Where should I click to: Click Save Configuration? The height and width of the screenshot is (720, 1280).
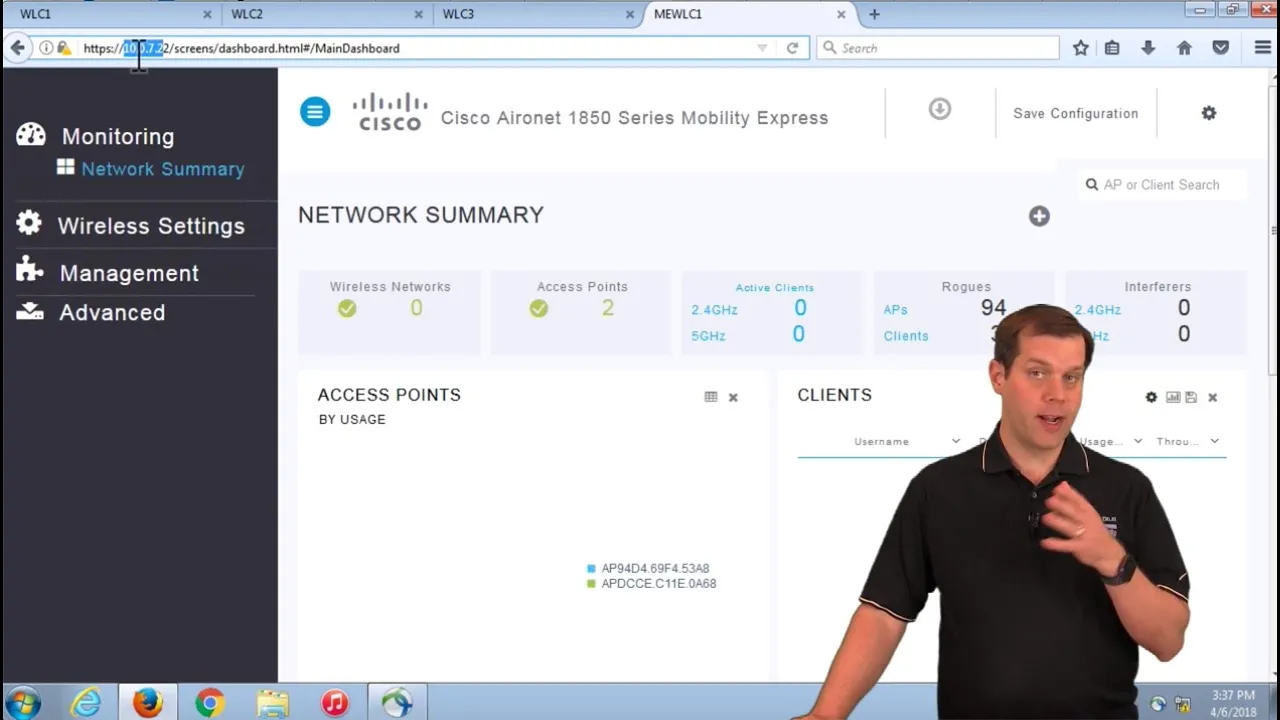click(x=1075, y=113)
